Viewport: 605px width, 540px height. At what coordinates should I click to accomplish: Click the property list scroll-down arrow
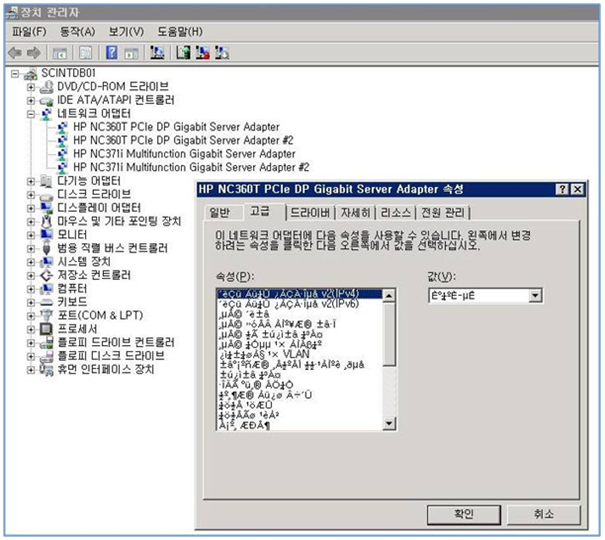(389, 423)
